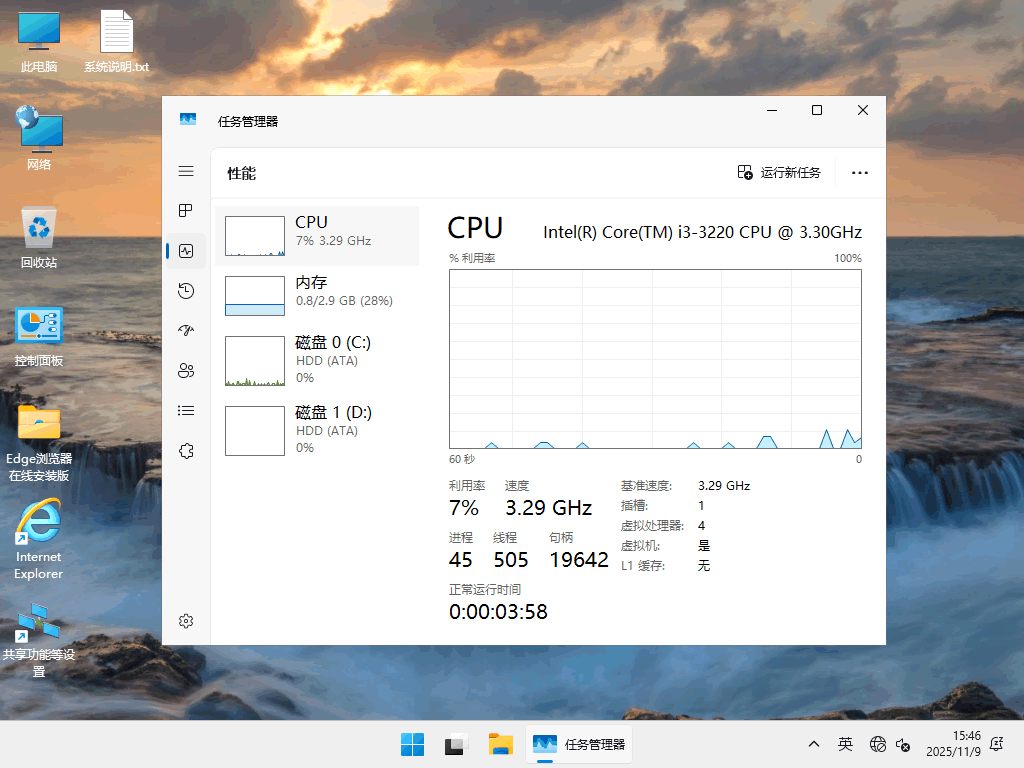The width and height of the screenshot is (1024, 768).
Task: Open Task Manager settings gear icon
Action: pyautogui.click(x=186, y=621)
